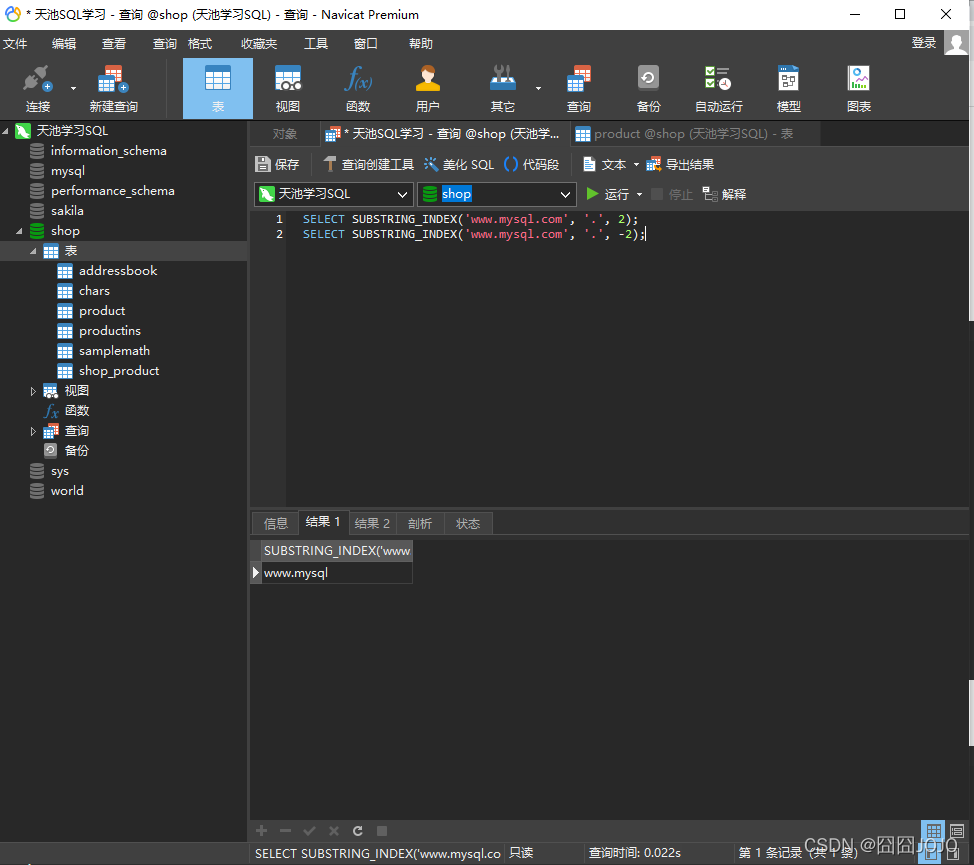Click line 2 of the SQL editor
The height and width of the screenshot is (865, 974).
point(473,234)
